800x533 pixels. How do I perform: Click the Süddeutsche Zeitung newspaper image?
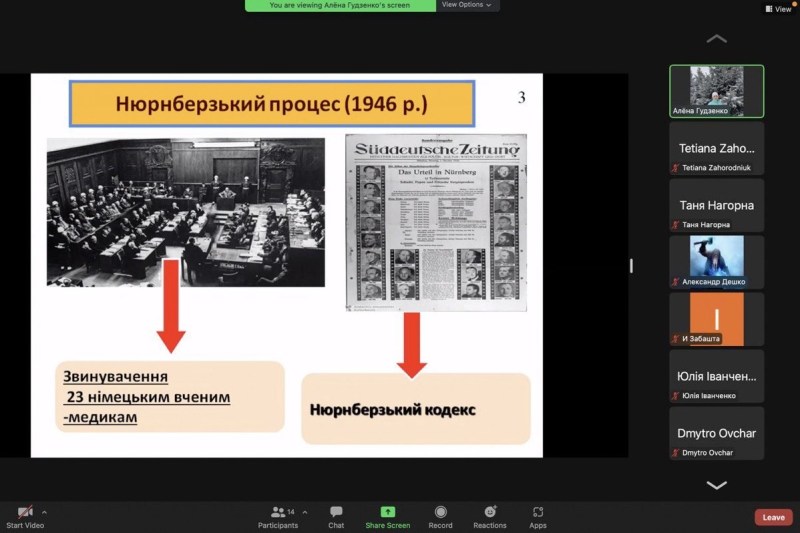click(x=436, y=223)
